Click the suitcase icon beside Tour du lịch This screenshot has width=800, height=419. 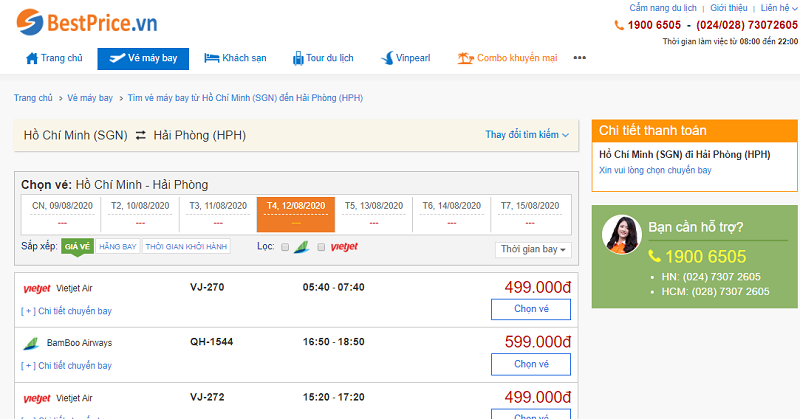click(298, 59)
